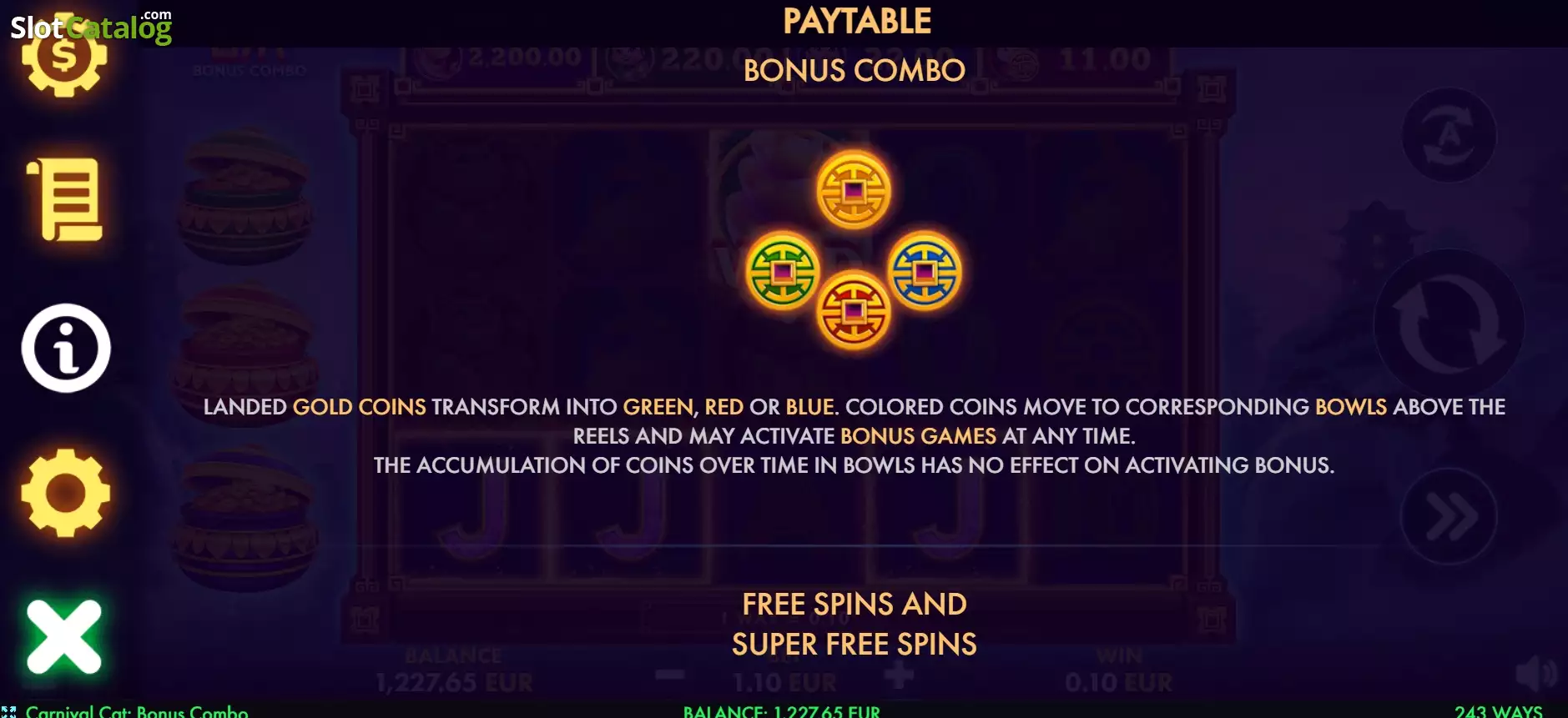Select the Bonus Combo heading
Screen dimensions: 1568x718
pos(855,70)
